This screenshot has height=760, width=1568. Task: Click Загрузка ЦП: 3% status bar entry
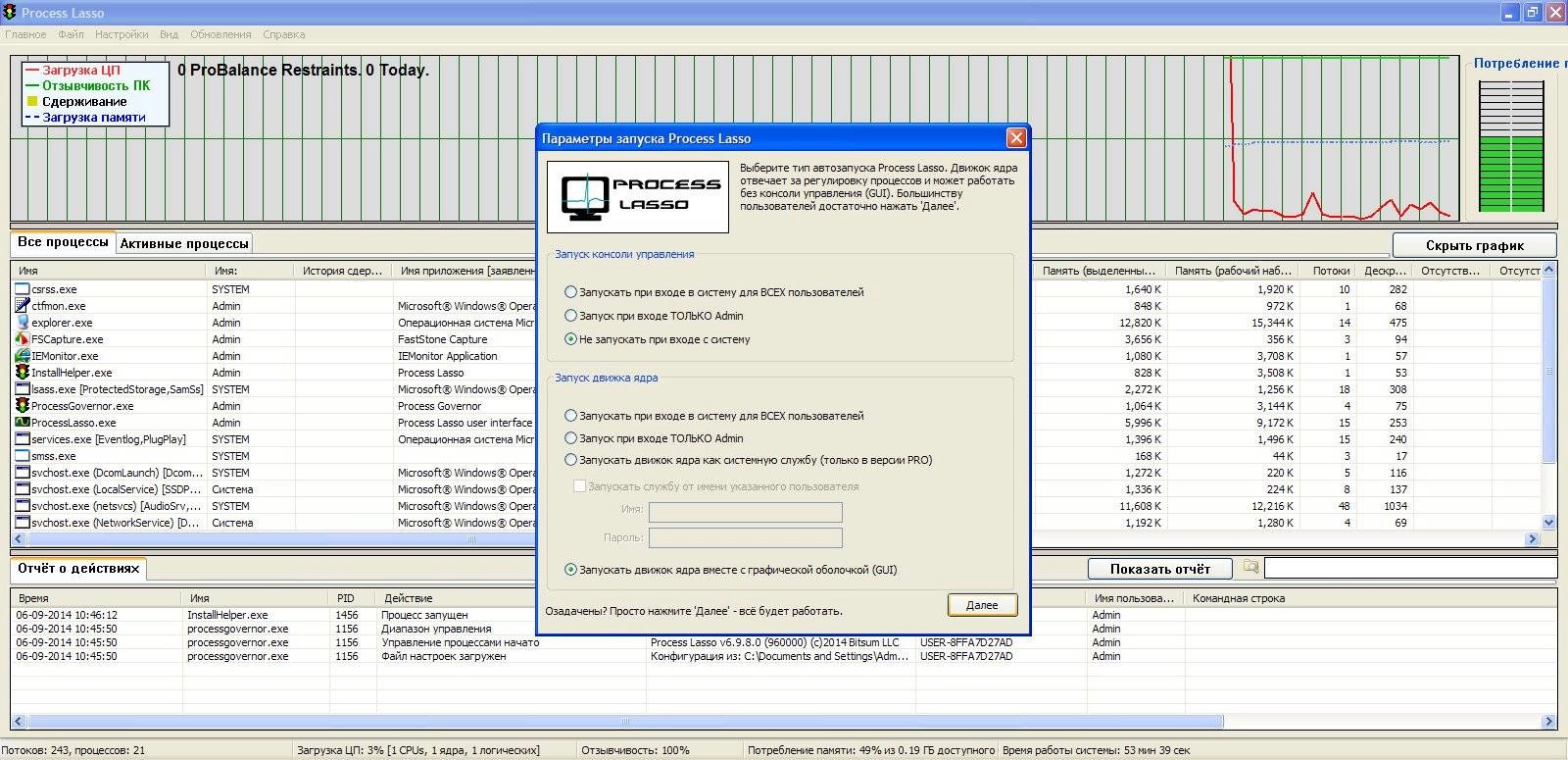[x=418, y=750]
